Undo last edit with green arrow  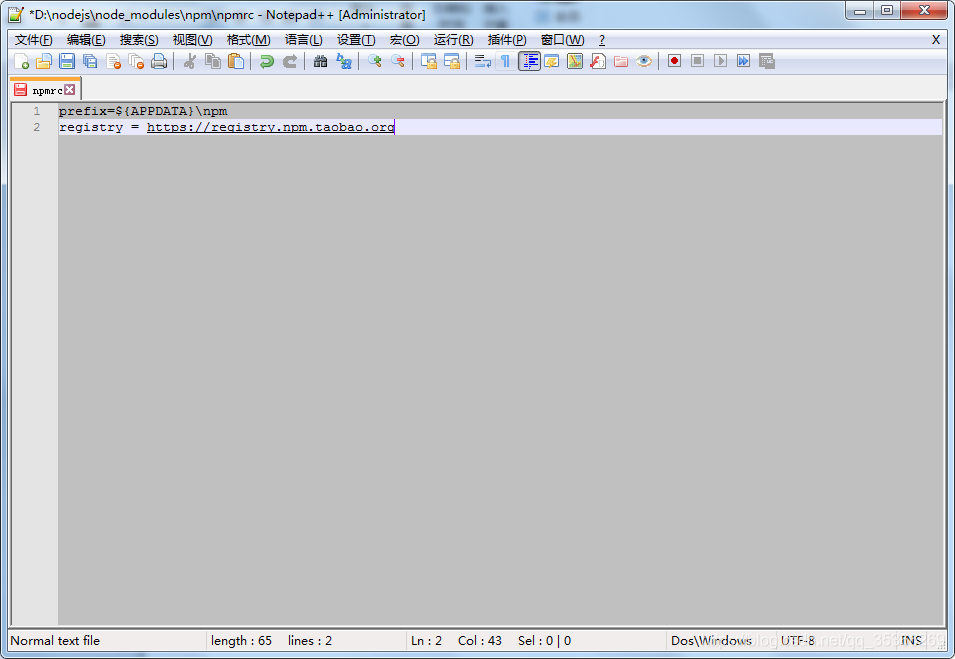[x=266, y=62]
